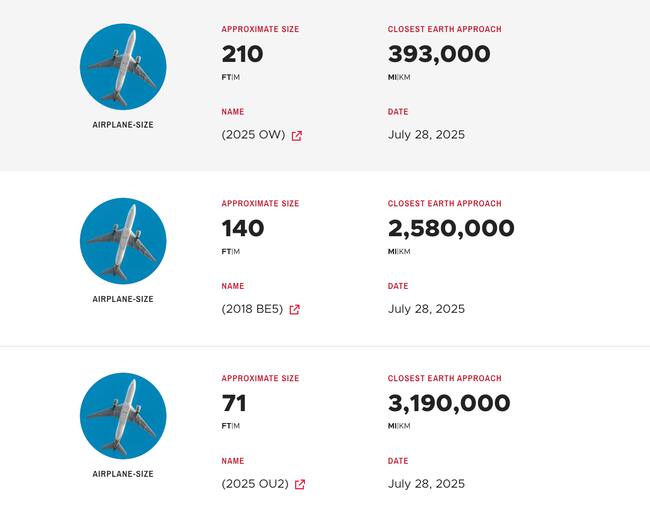Open the (2025 OW) asteroid name link
The width and height of the screenshot is (650, 517).
(x=253, y=135)
